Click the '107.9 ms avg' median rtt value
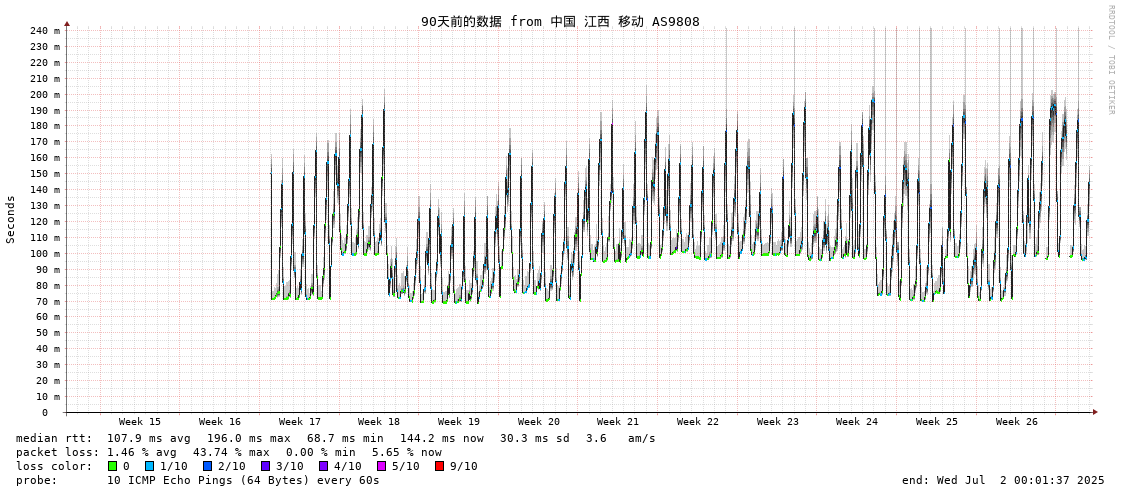1121x494 pixels. [149, 438]
